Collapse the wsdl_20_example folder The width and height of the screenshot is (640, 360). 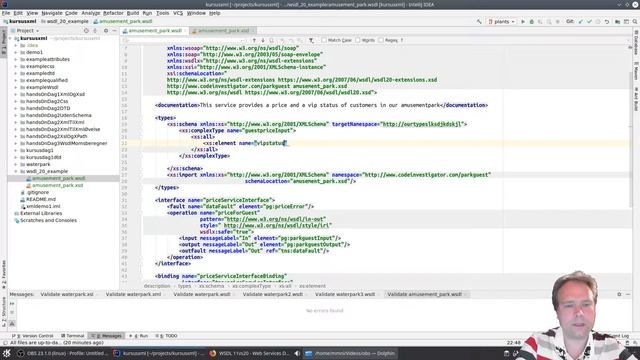[x=16, y=171]
